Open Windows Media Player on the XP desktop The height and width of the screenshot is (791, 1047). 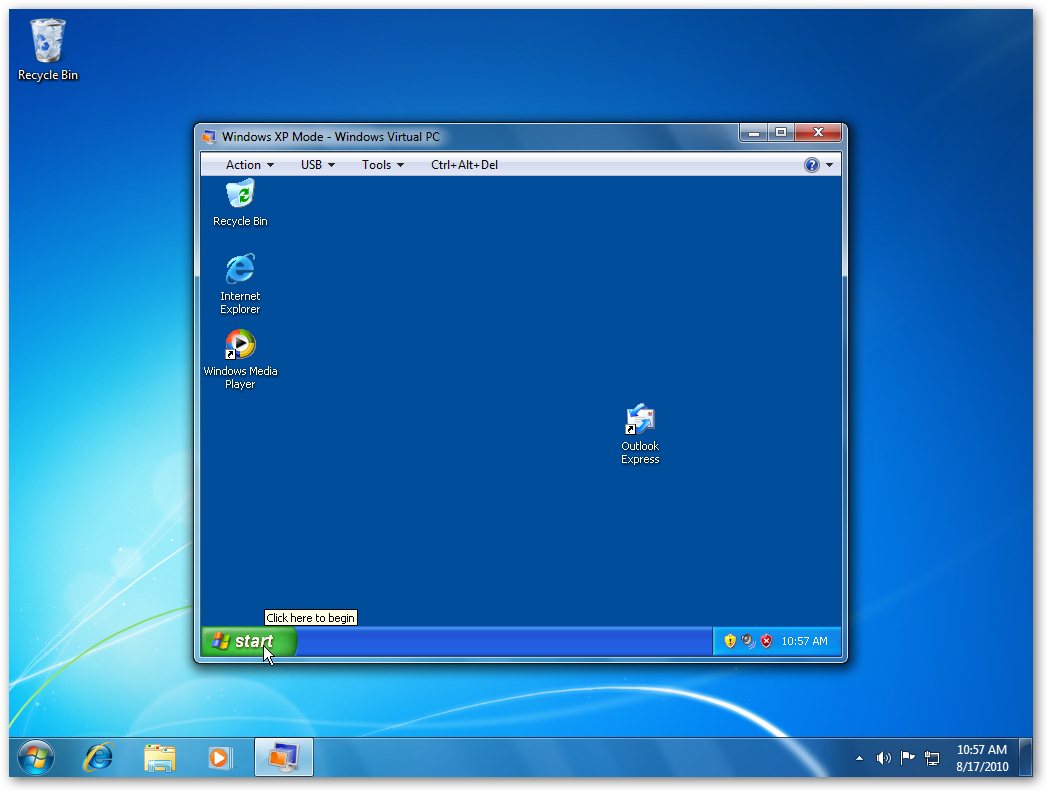tap(240, 343)
